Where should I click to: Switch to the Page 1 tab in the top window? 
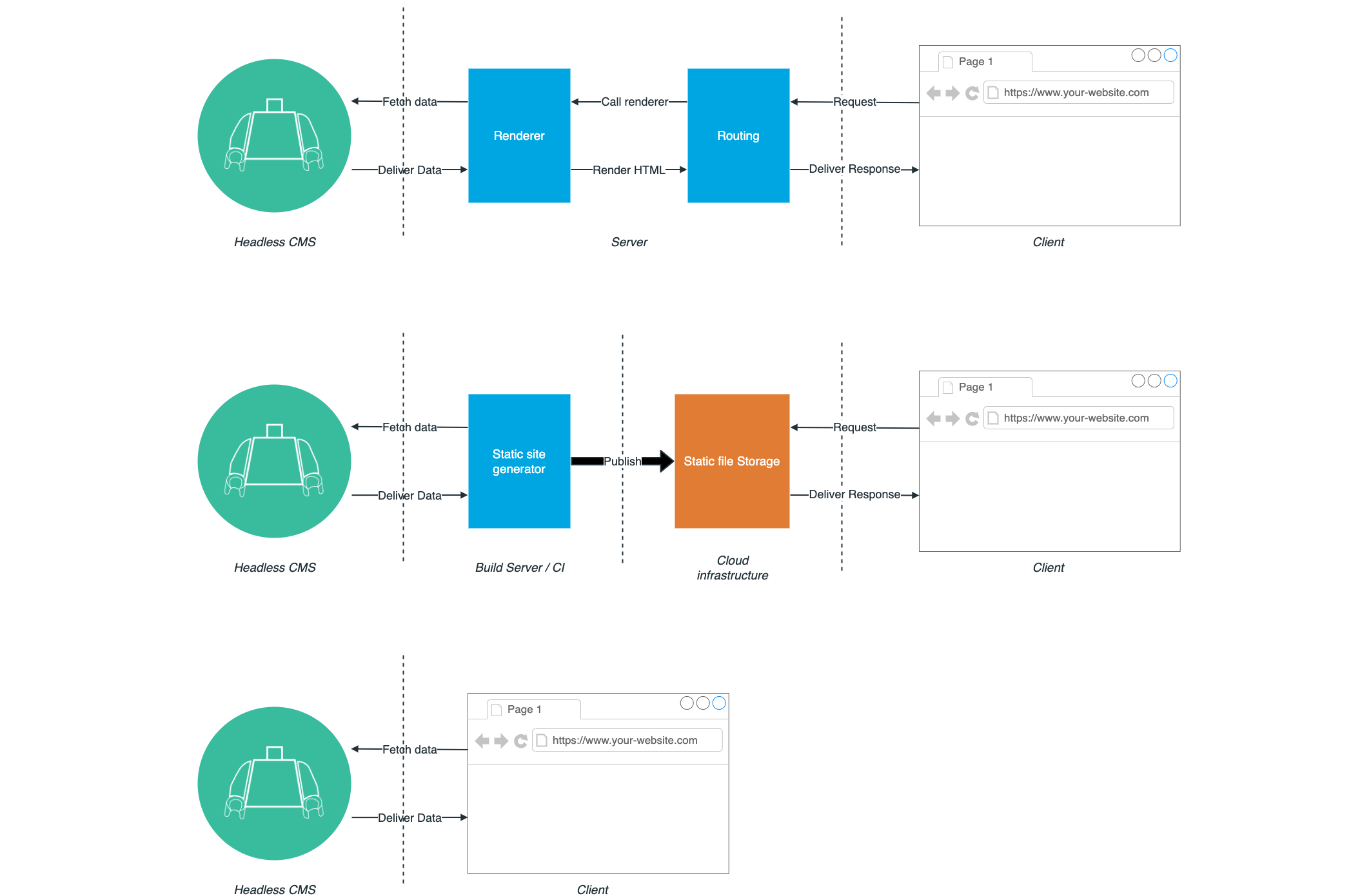977,61
